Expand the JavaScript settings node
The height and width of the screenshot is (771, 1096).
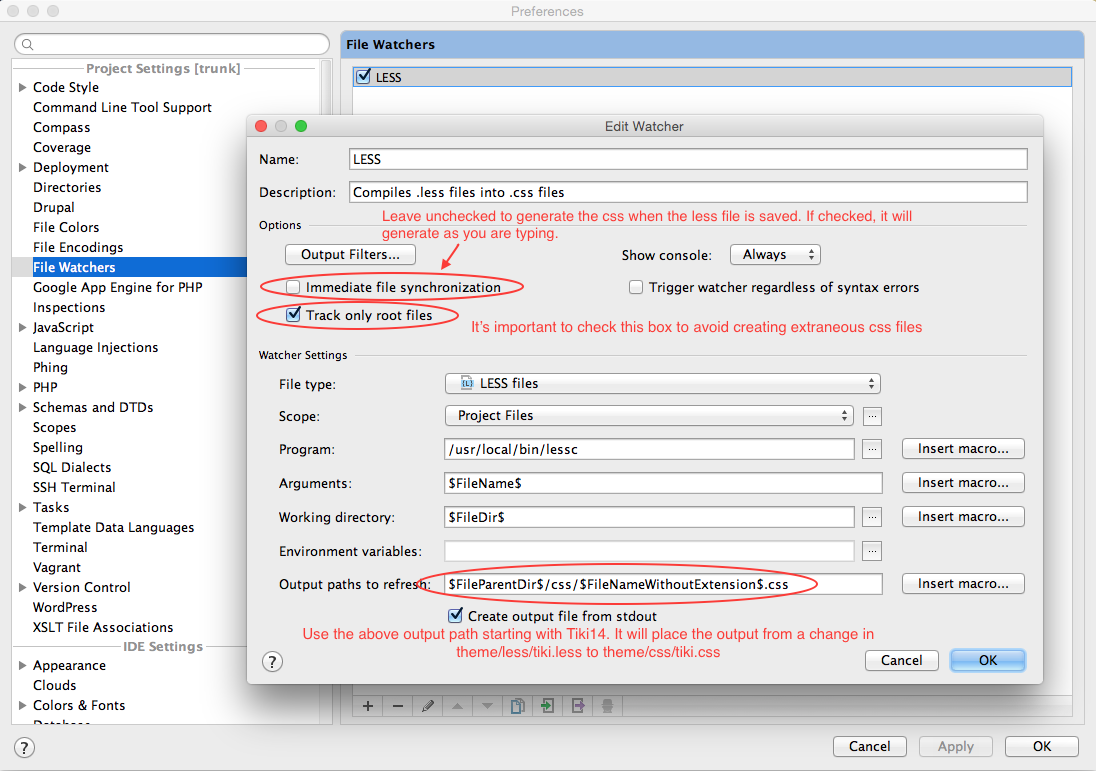pos(22,327)
